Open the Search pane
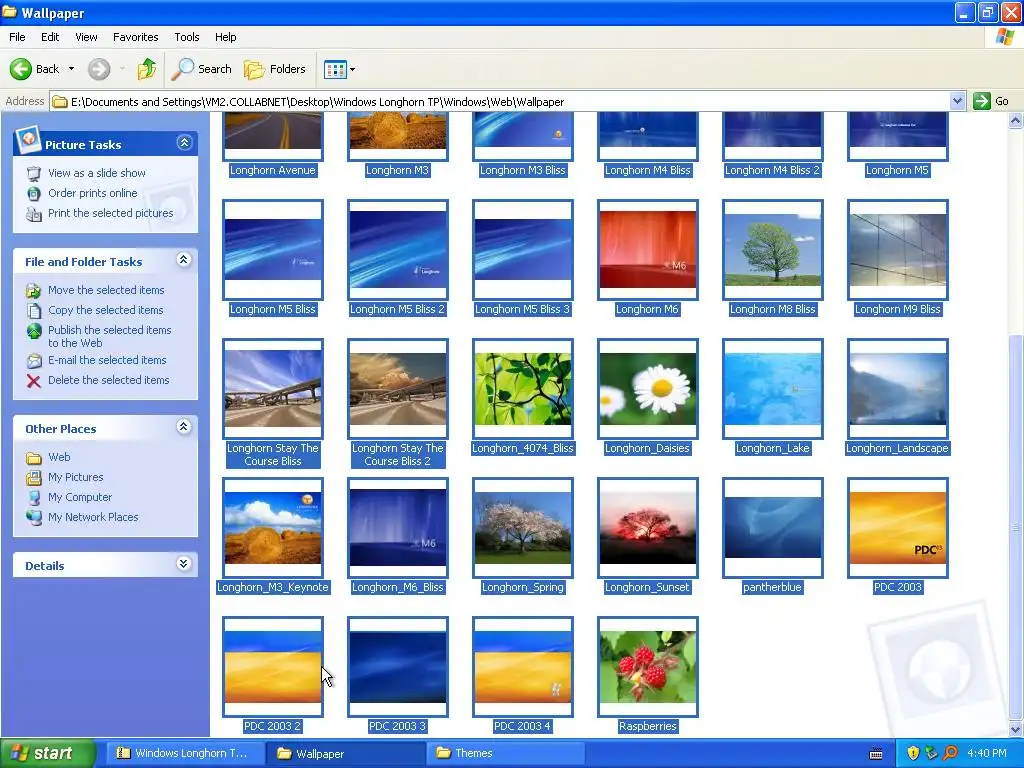1024x768 pixels. coord(202,69)
